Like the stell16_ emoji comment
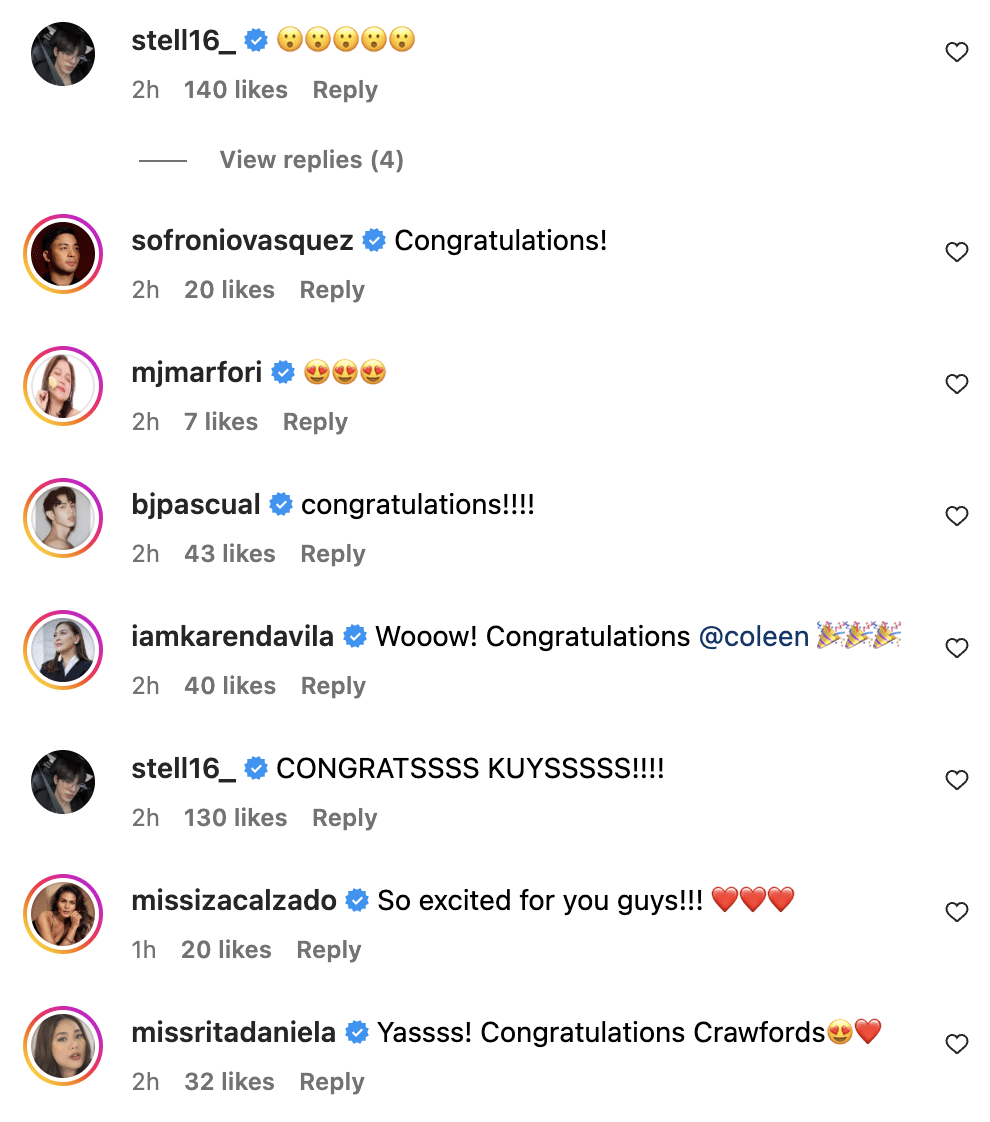 point(957,52)
